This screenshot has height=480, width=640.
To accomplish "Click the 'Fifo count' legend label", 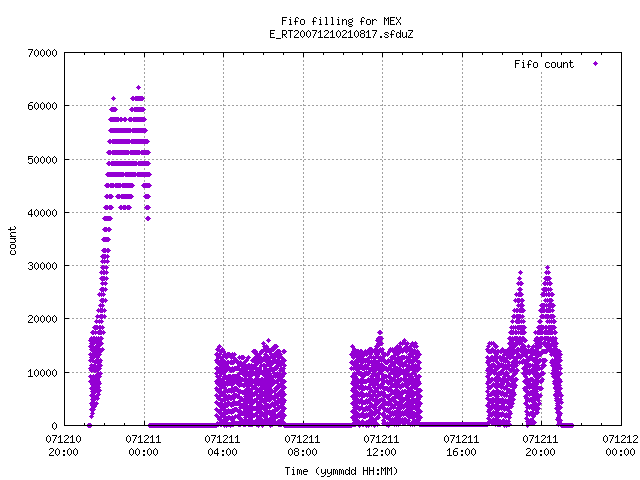I will (x=544, y=64).
